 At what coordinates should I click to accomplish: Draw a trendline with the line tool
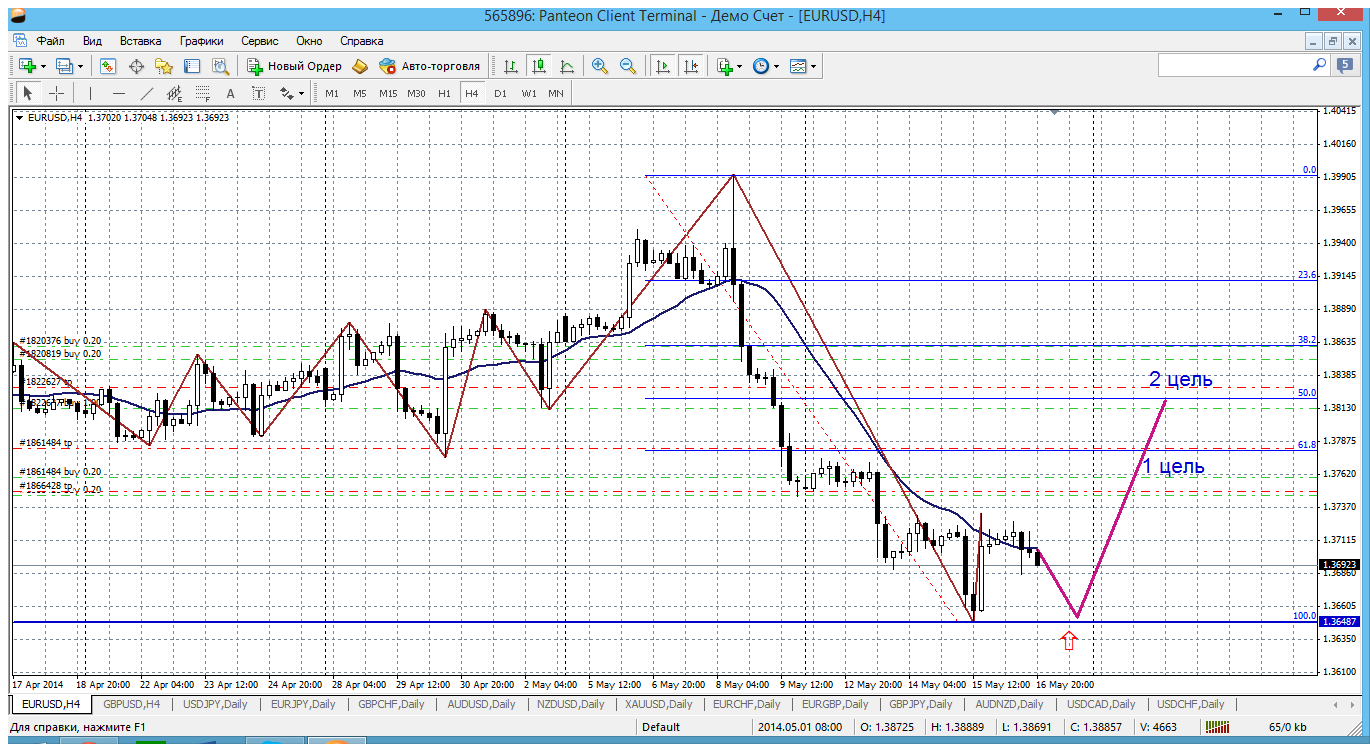[x=147, y=93]
